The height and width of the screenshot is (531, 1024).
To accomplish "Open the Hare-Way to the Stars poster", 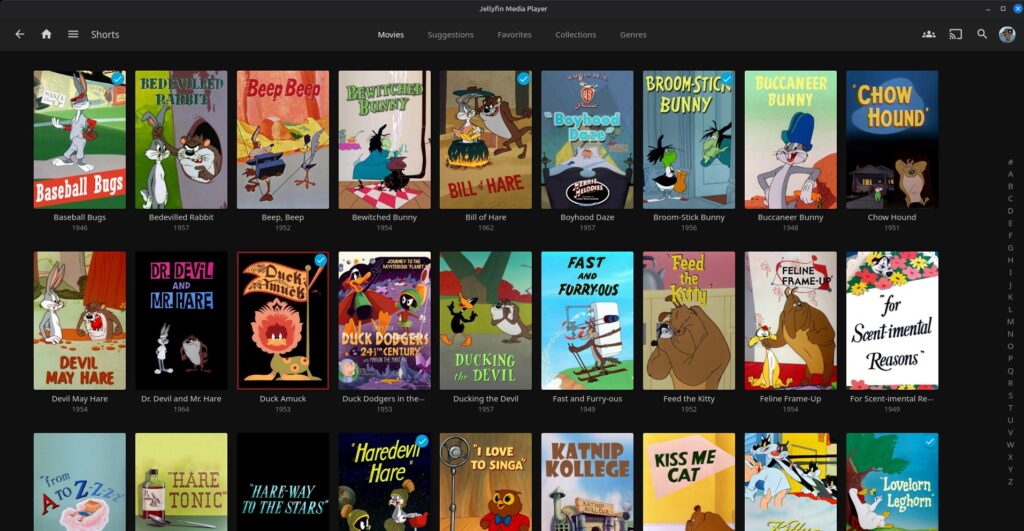I will pos(283,482).
